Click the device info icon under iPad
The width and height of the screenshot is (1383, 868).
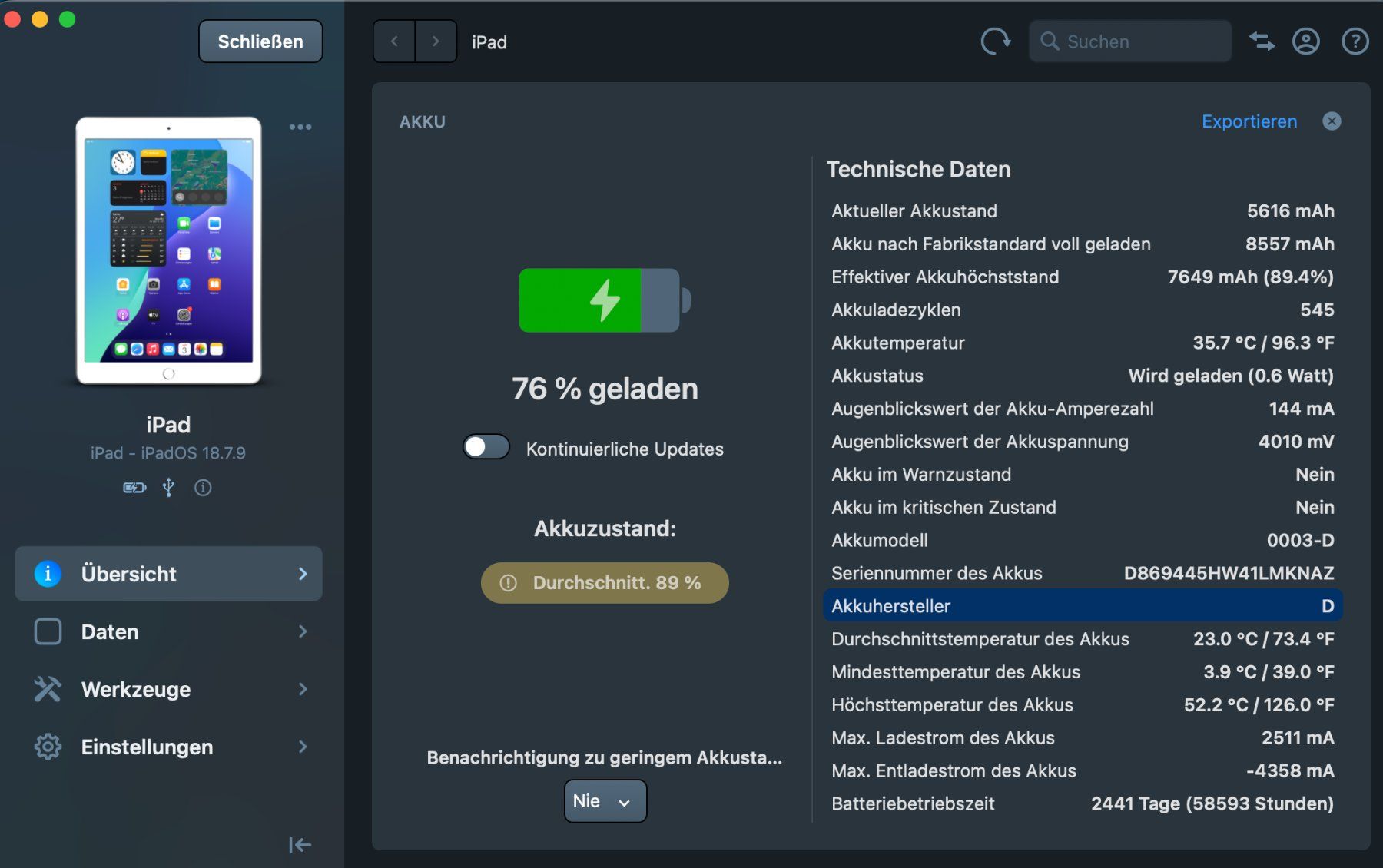click(203, 488)
